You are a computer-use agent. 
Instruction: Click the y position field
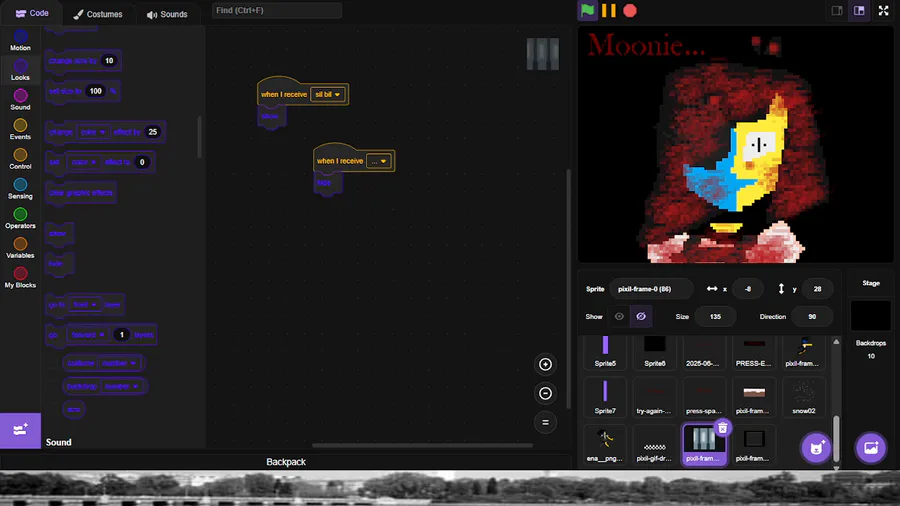point(817,289)
